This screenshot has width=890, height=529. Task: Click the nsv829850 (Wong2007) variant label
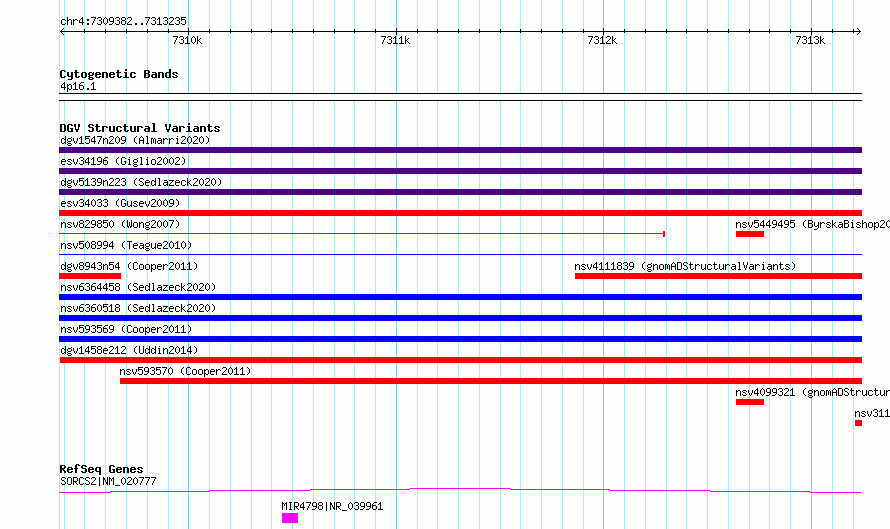(x=120, y=224)
